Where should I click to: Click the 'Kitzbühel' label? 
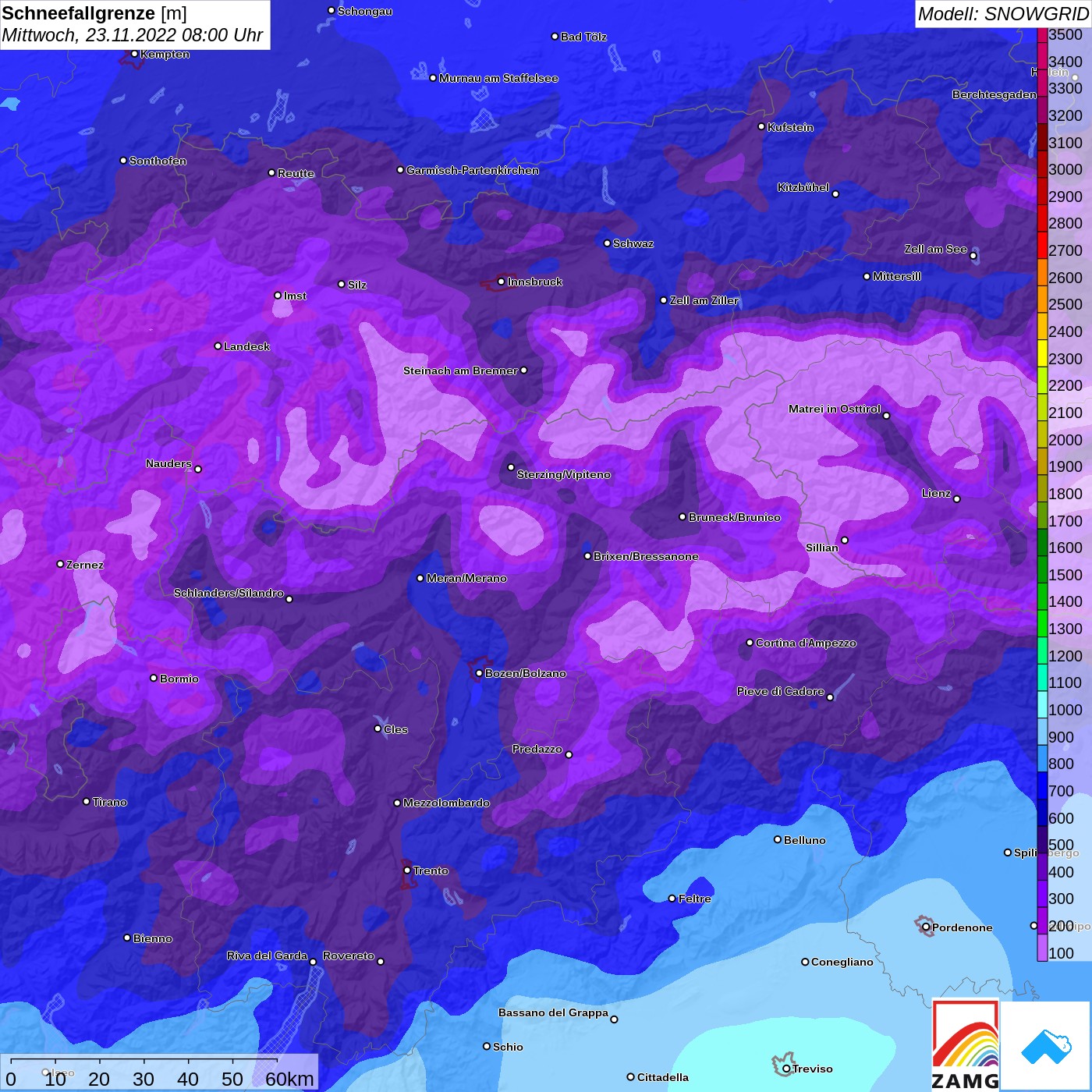(x=803, y=187)
